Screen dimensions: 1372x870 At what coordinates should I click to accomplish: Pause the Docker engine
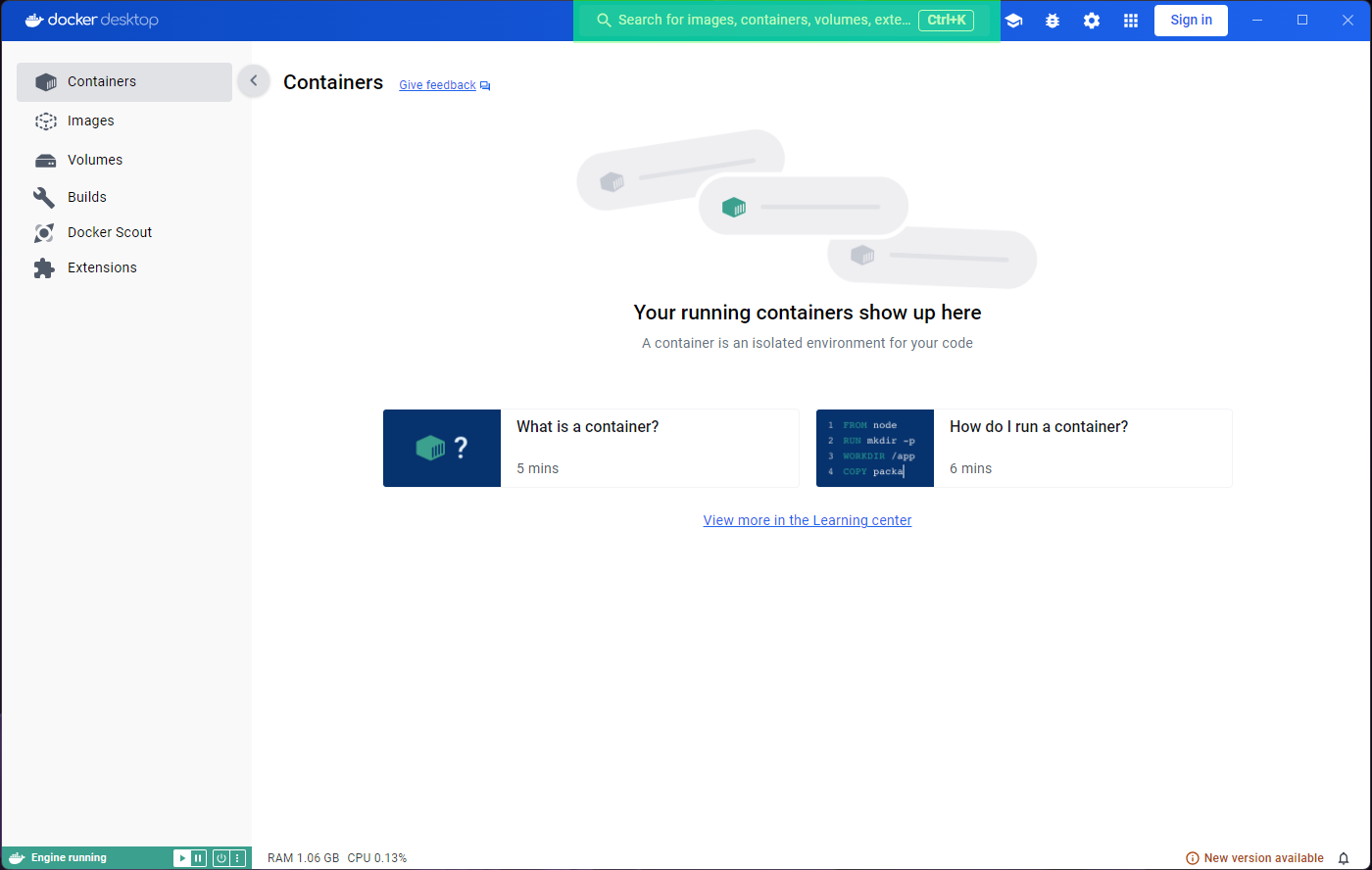click(x=198, y=858)
